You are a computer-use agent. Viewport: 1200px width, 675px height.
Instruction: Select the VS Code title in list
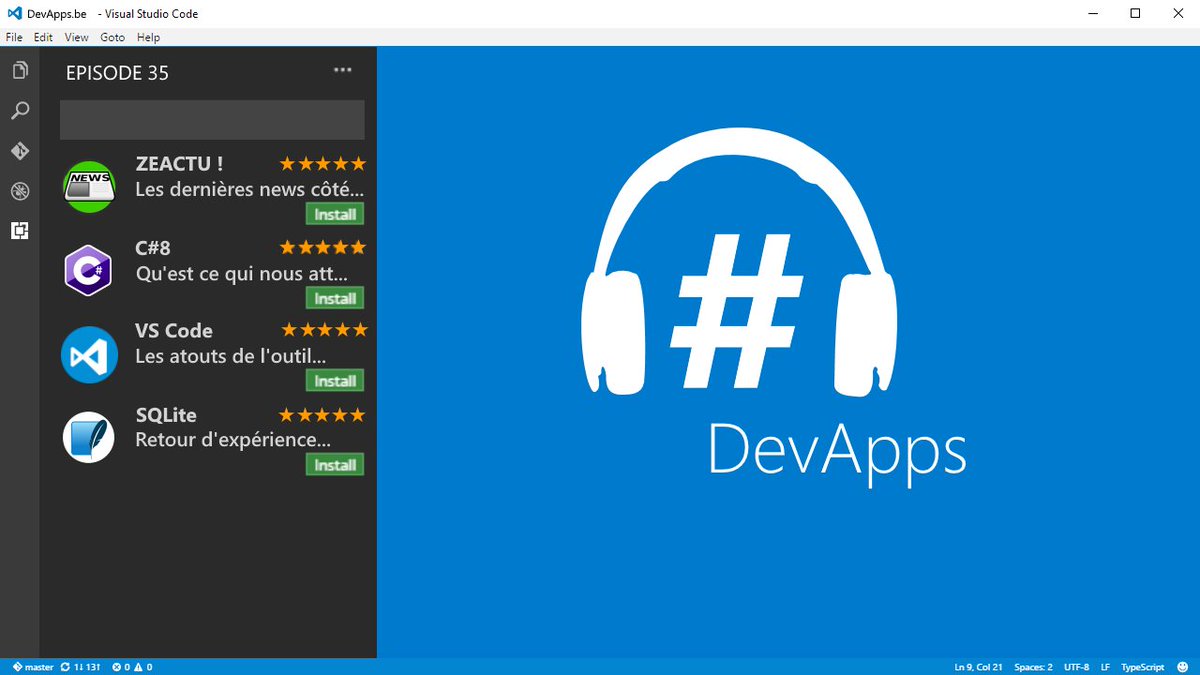(x=174, y=331)
